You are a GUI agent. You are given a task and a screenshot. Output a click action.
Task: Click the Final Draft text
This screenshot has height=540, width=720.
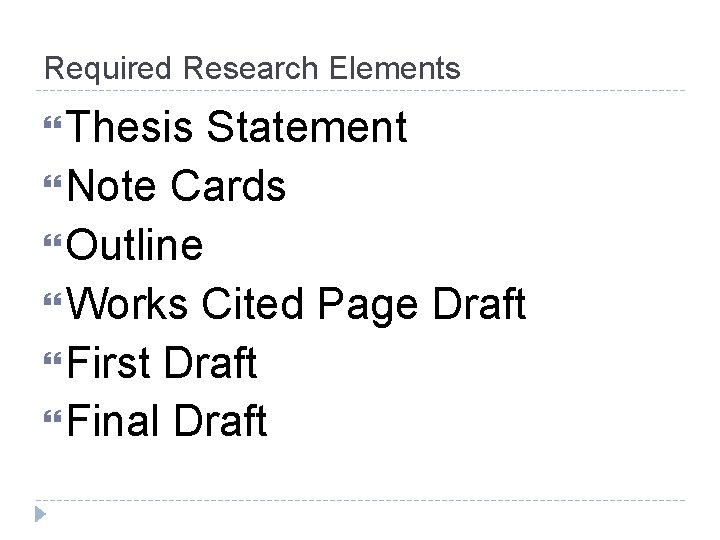167,421
